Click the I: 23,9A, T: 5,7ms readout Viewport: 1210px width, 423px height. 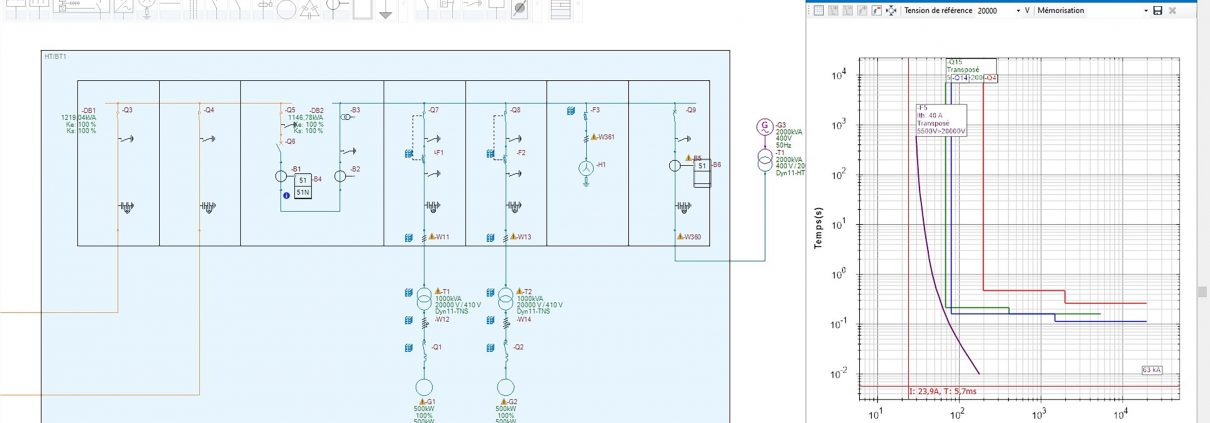(945, 391)
